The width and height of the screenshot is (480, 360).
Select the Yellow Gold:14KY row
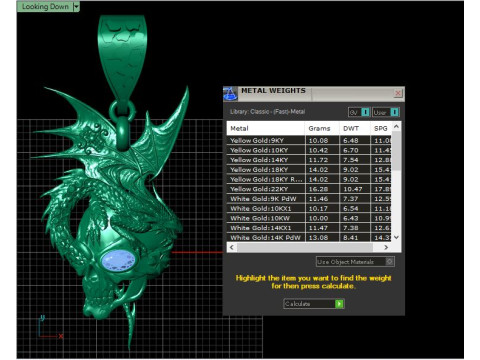point(309,160)
